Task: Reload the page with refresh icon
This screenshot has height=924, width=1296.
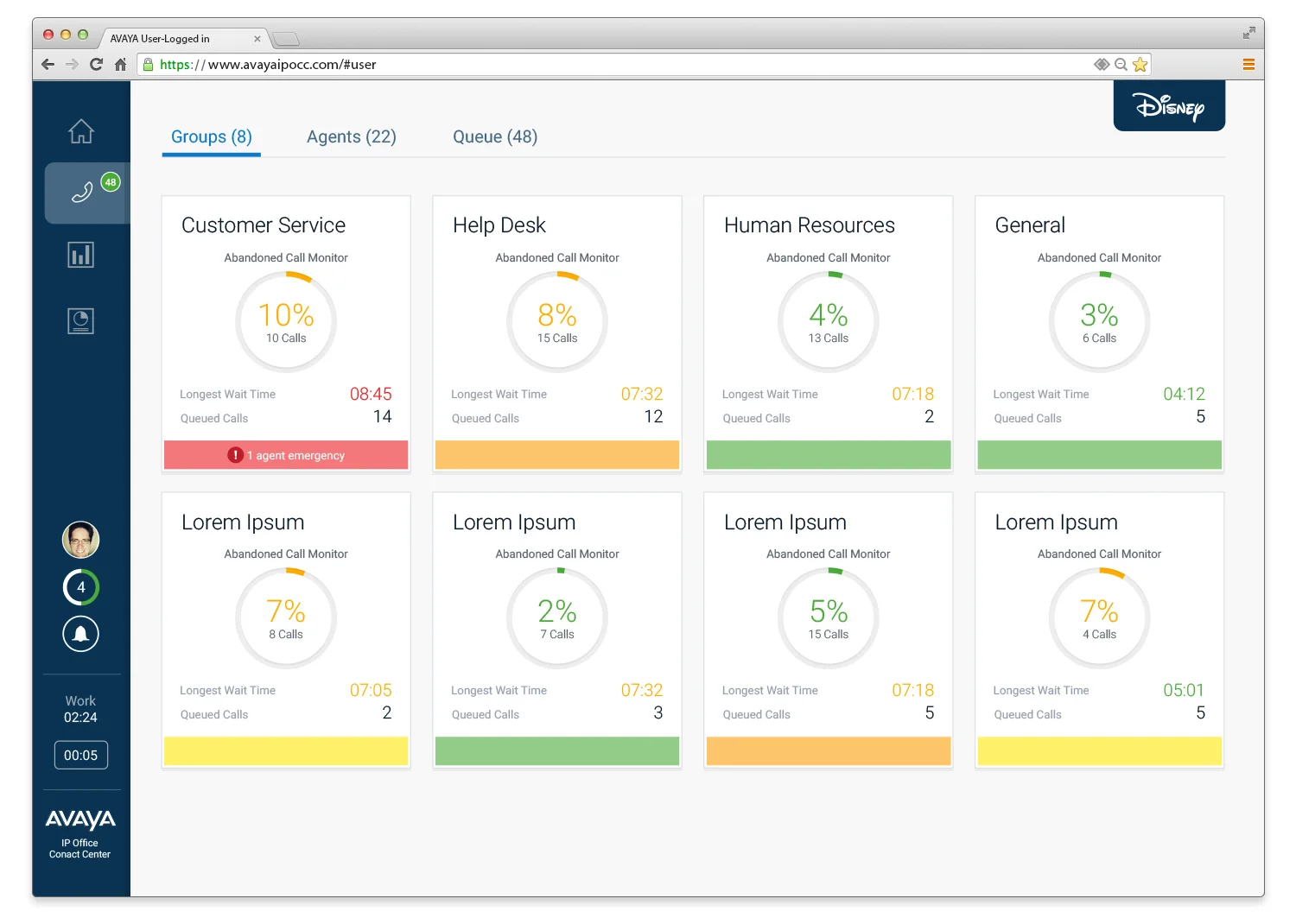Action: click(x=96, y=64)
